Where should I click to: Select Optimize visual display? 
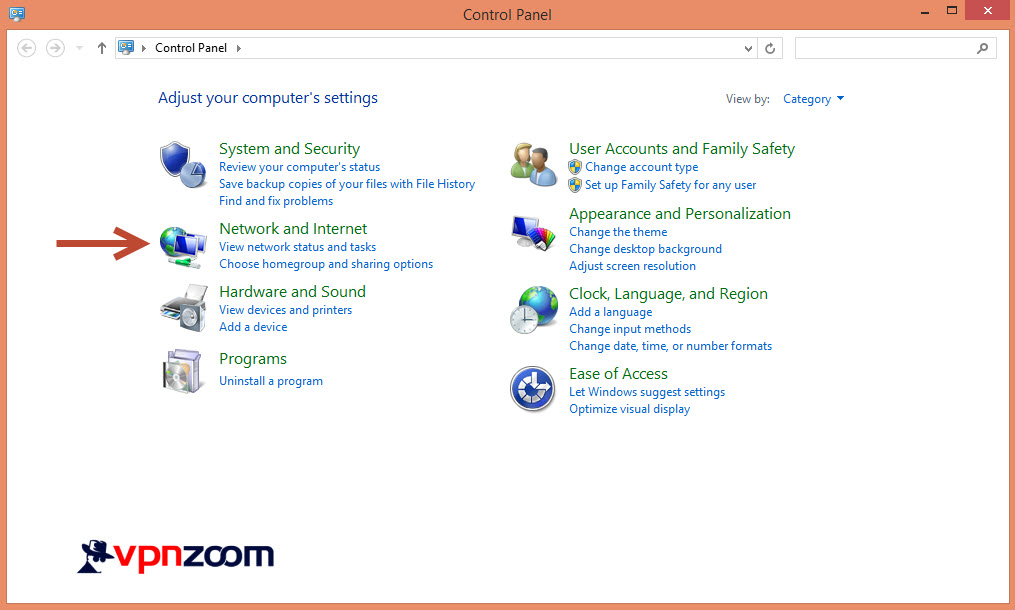tap(629, 409)
